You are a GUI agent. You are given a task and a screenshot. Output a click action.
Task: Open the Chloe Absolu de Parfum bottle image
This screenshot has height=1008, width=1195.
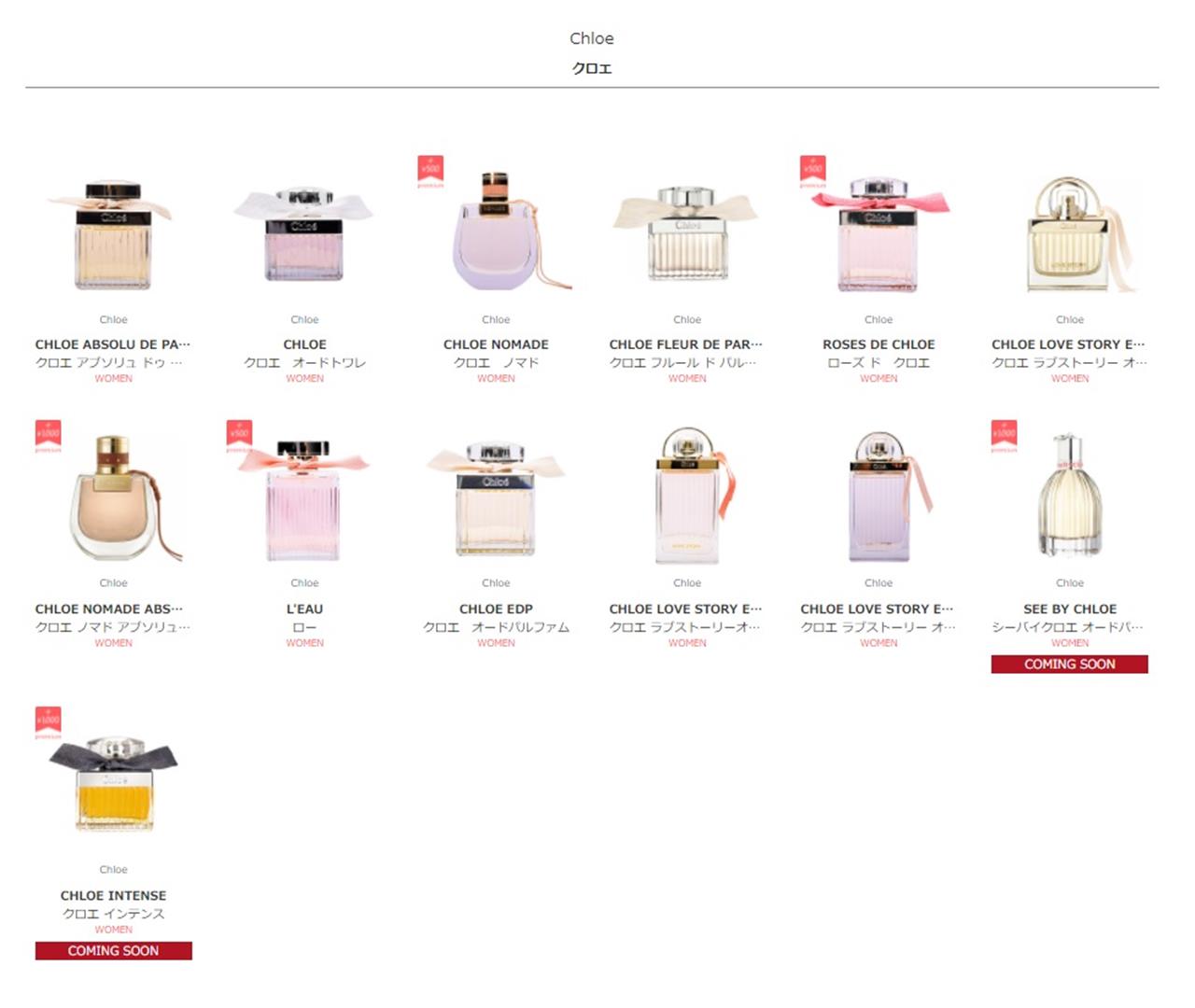click(112, 234)
